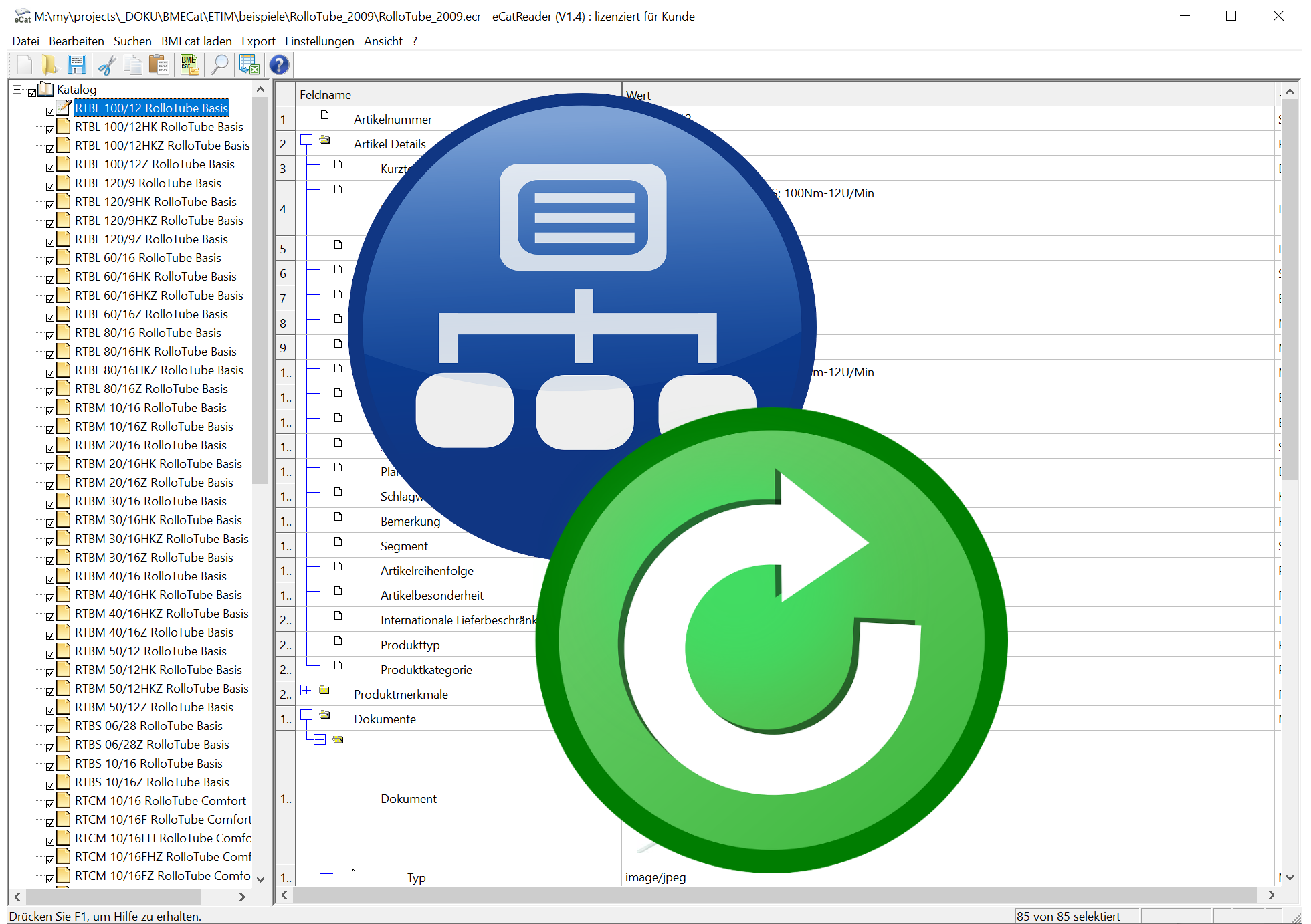Cut selection using the scissors icon
The width and height of the screenshot is (1311, 924).
[106, 65]
